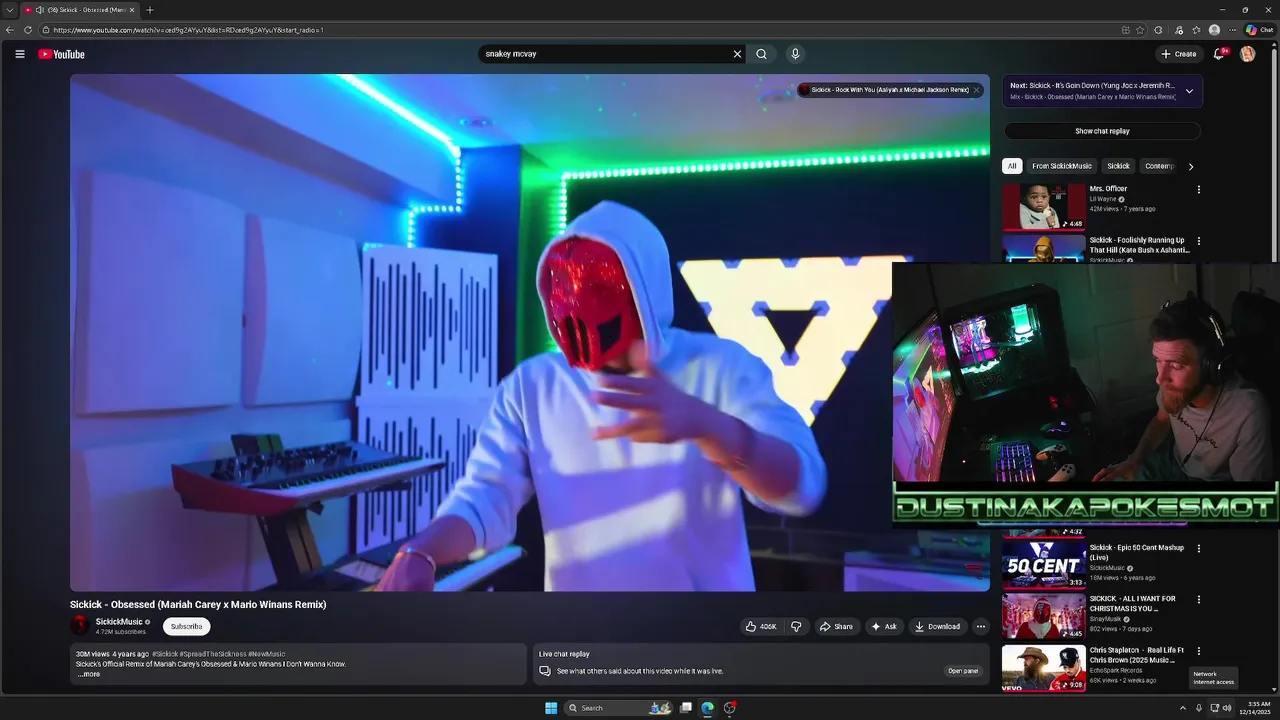Viewport: 1280px width, 720px height.
Task: Open the YouTube guide hamburger menu
Action: (x=19, y=54)
